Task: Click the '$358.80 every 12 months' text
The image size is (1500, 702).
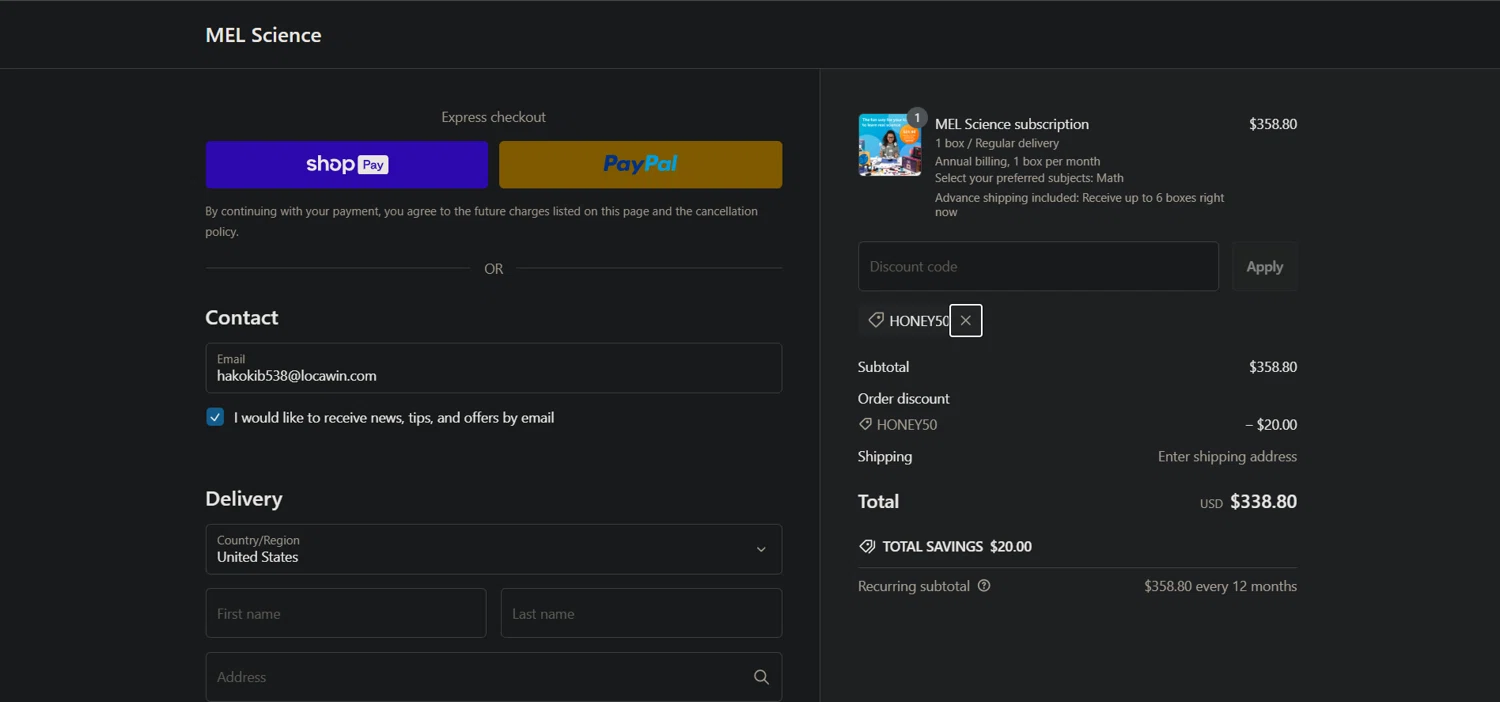Action: [x=1220, y=586]
